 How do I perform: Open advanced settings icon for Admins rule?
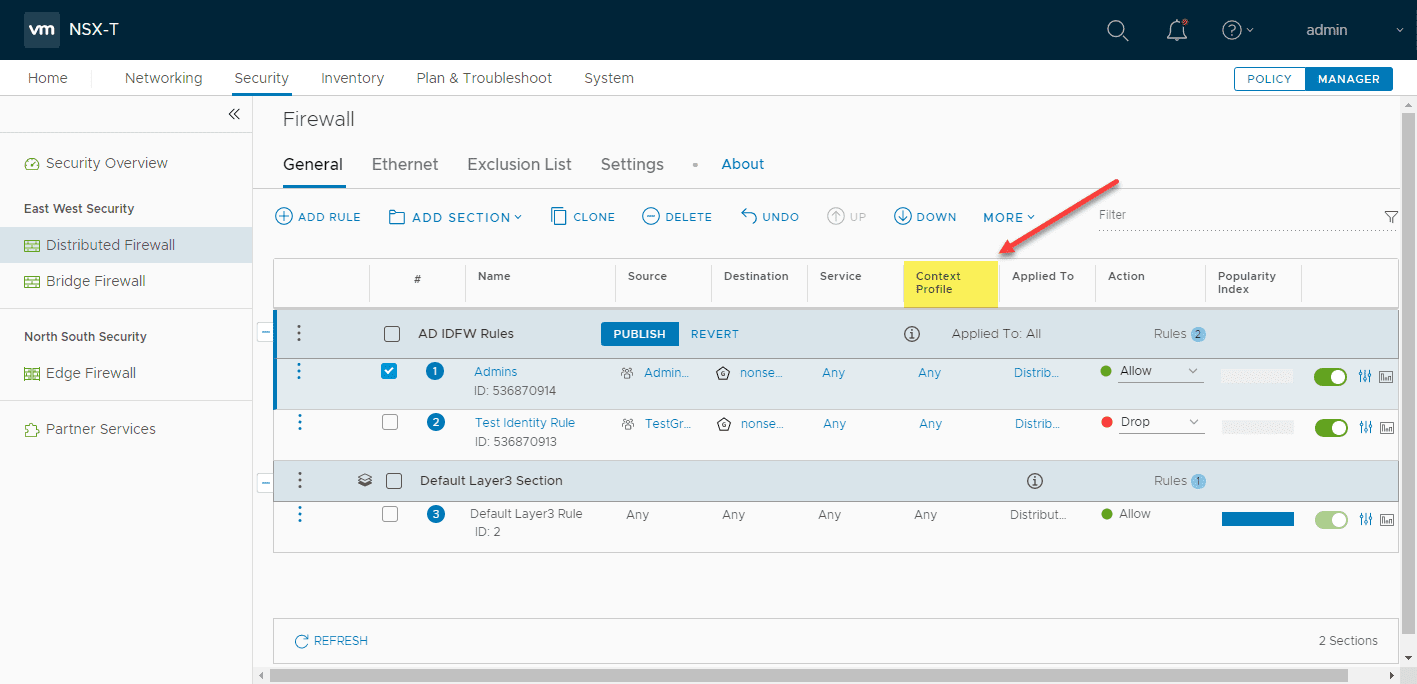1366,376
